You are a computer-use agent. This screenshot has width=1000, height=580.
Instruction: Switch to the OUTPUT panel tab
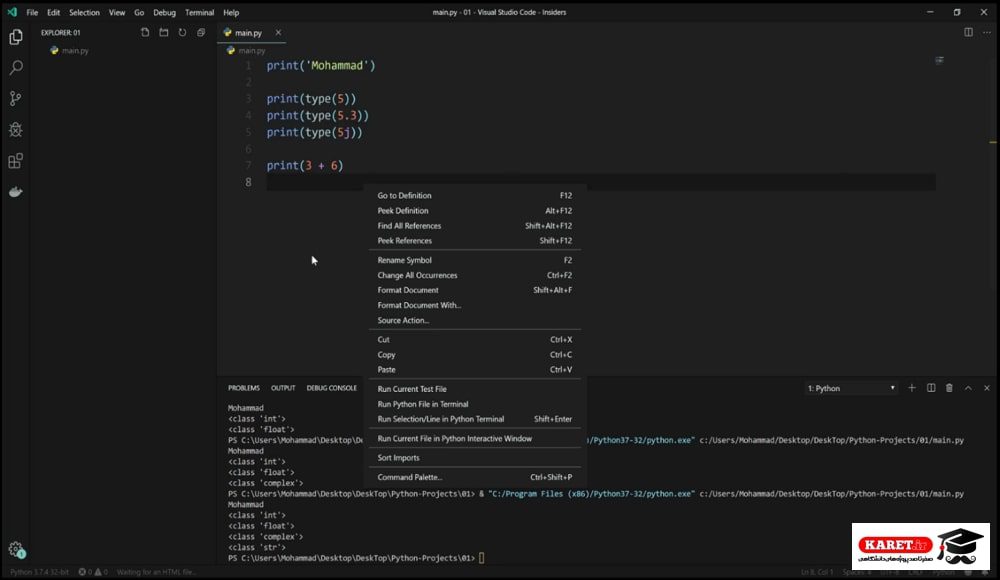pyautogui.click(x=283, y=388)
